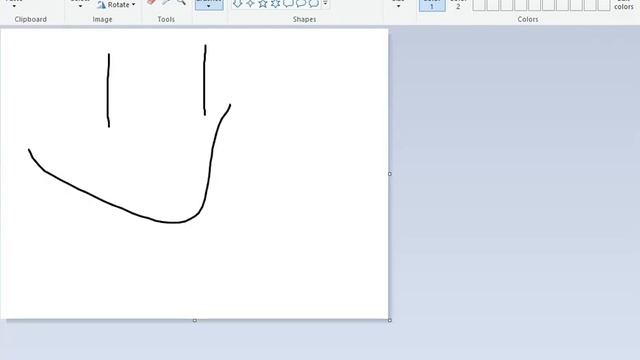
Task: Choose the six-point star shape
Action: (x=276, y=3)
